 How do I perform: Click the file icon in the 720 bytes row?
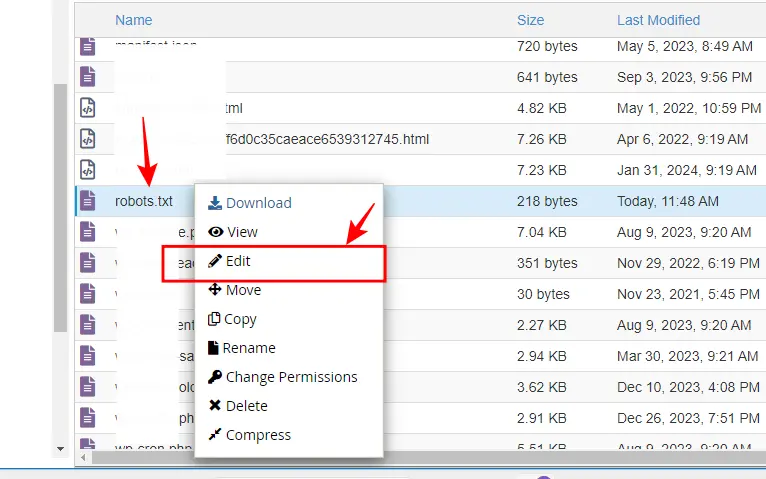pos(87,47)
